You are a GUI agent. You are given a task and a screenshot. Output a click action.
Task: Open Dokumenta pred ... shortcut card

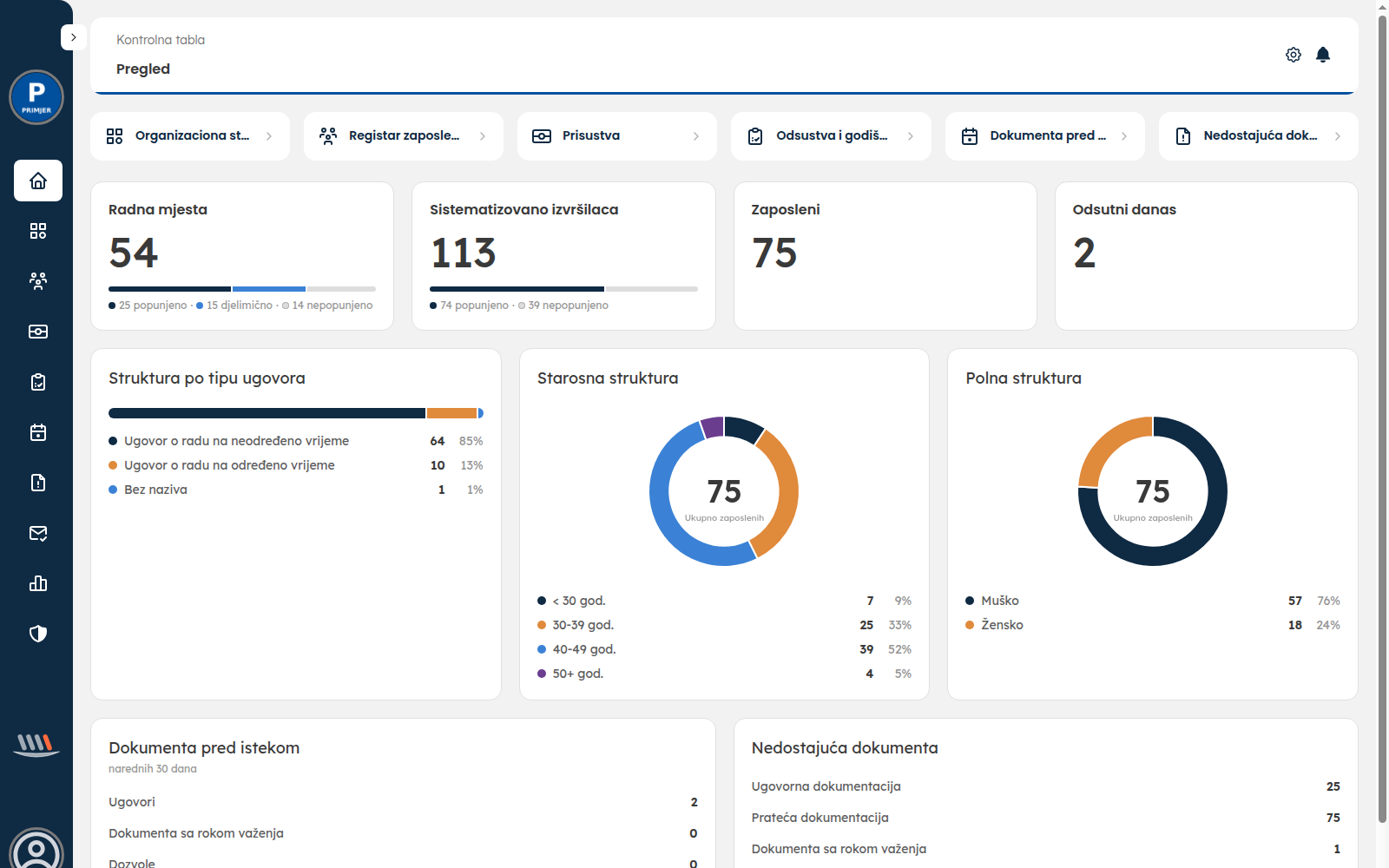point(1045,136)
